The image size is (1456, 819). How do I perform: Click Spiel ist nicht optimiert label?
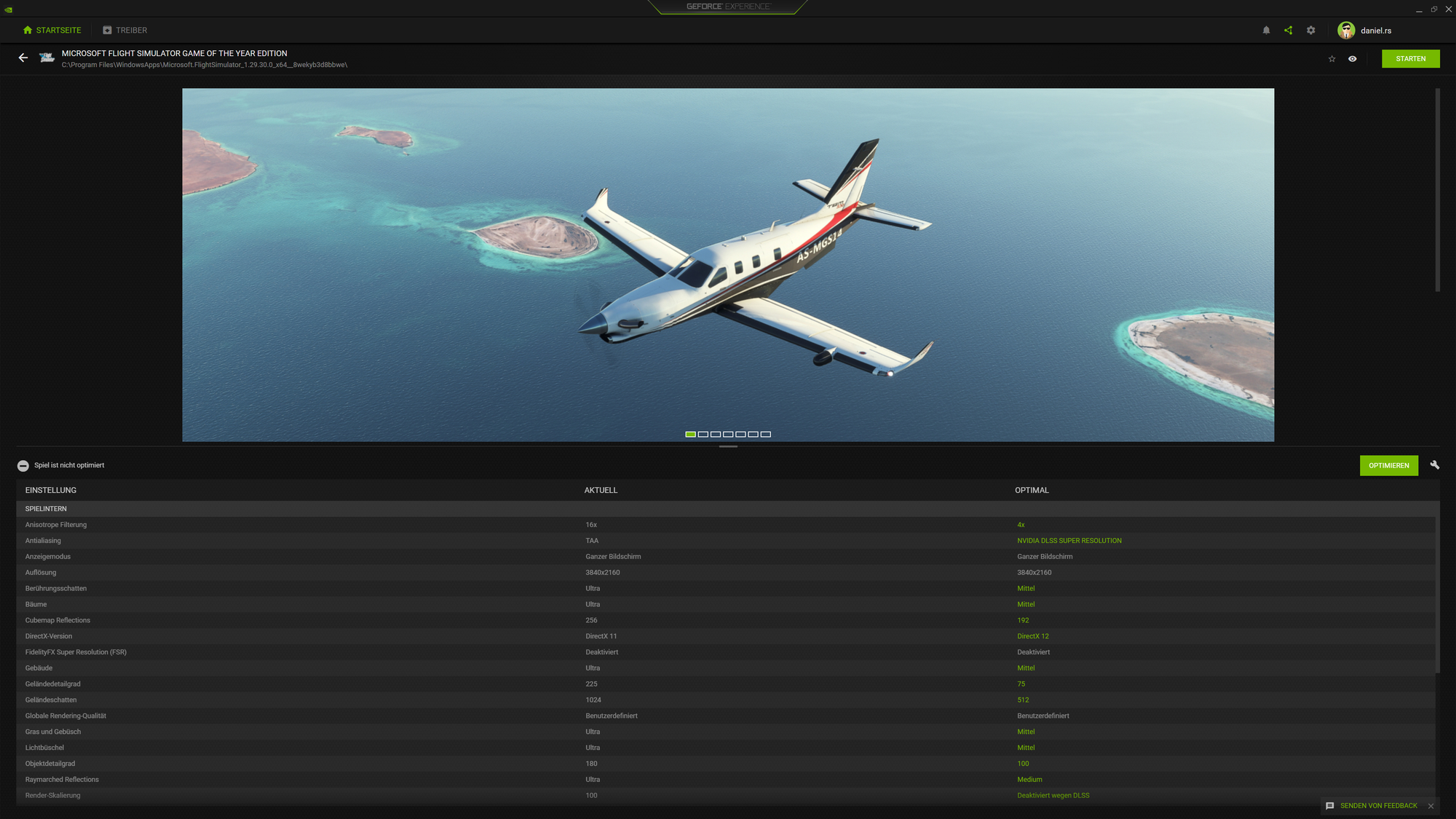[x=69, y=466]
